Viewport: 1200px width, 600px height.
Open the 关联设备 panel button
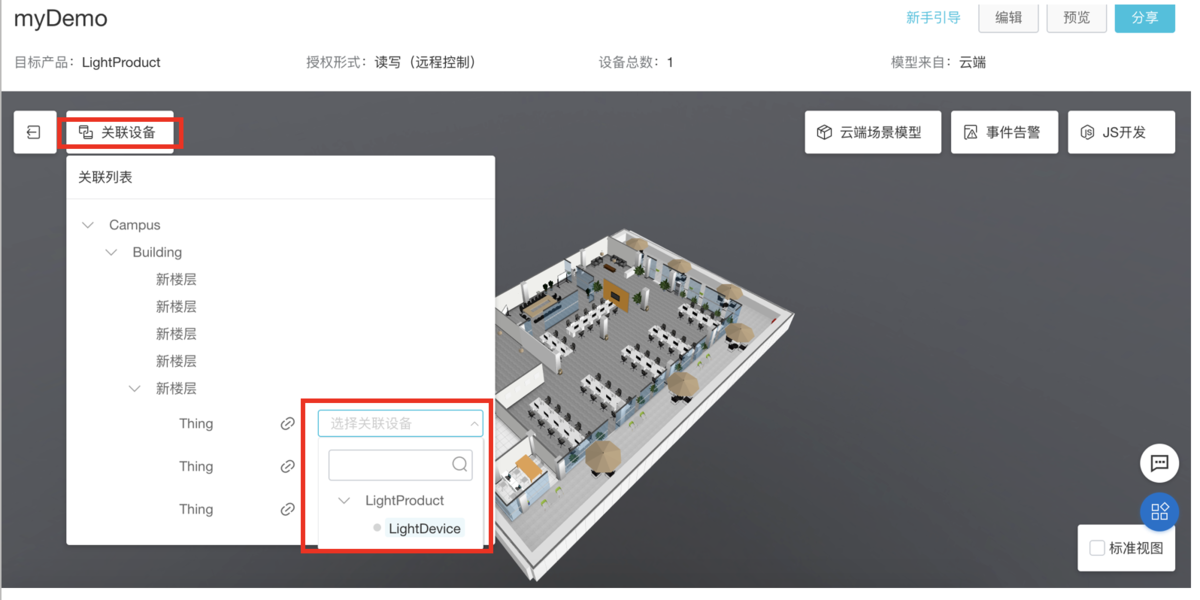(119, 132)
